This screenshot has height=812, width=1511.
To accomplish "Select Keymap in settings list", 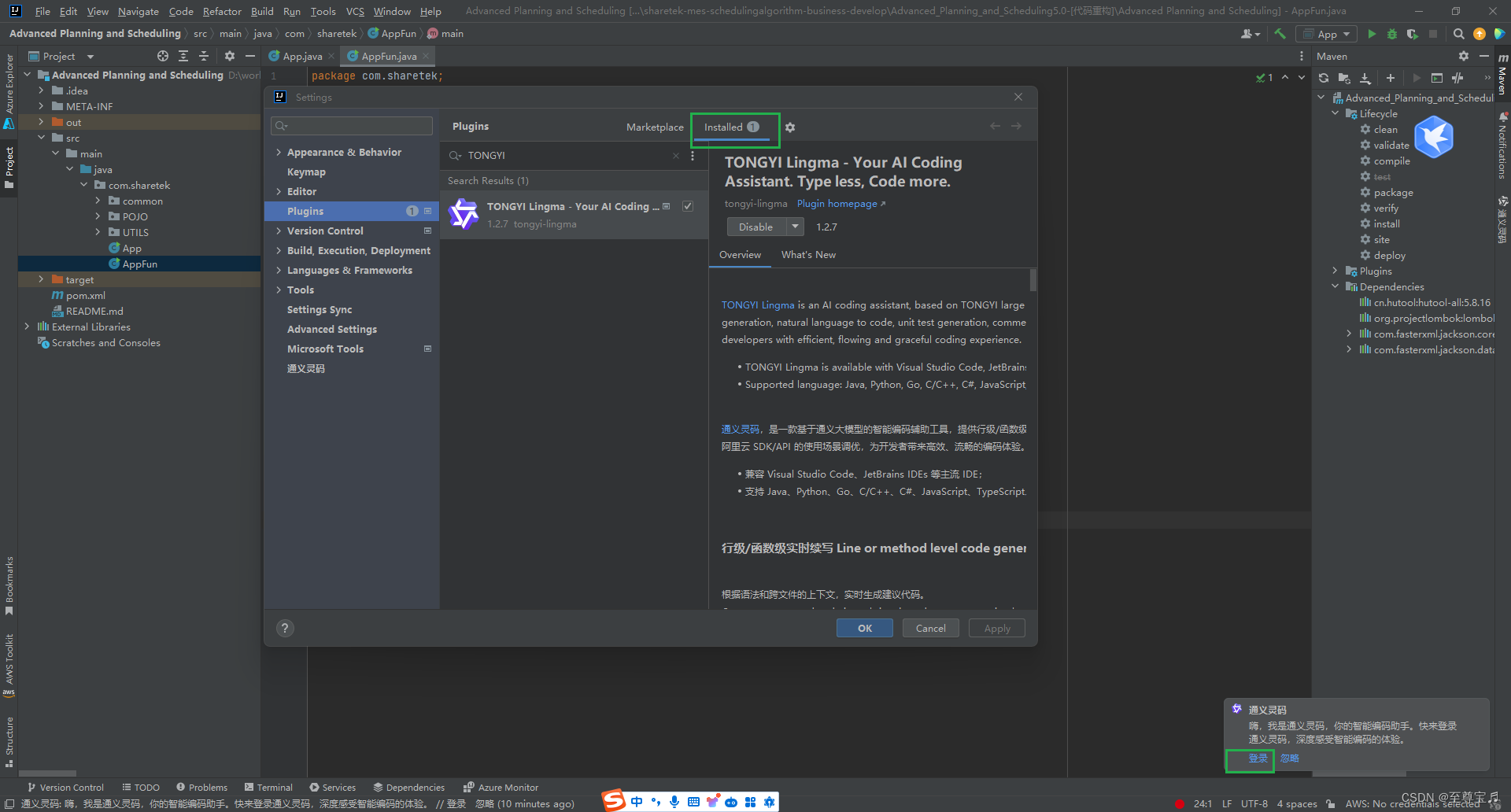I will pyautogui.click(x=306, y=172).
